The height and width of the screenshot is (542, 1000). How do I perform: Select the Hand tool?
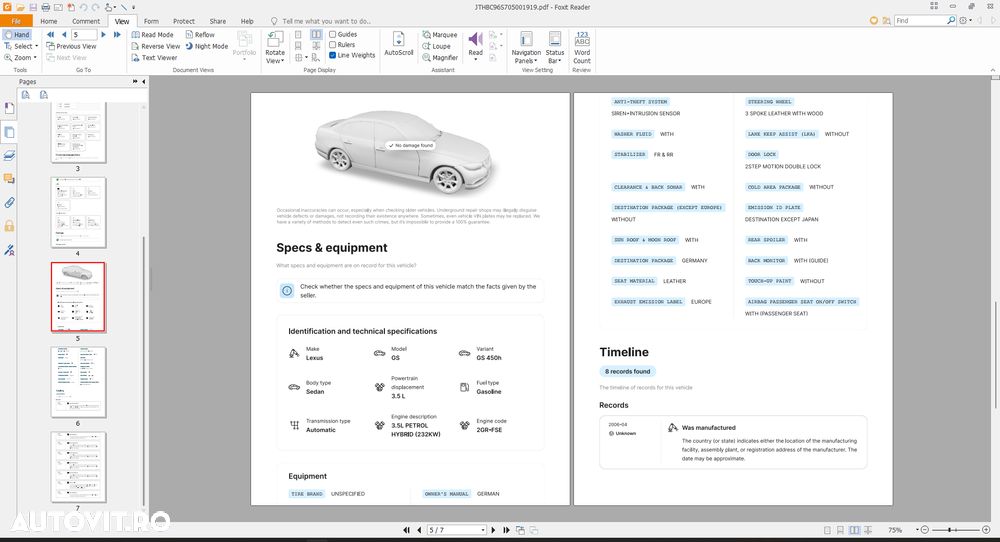[16, 34]
